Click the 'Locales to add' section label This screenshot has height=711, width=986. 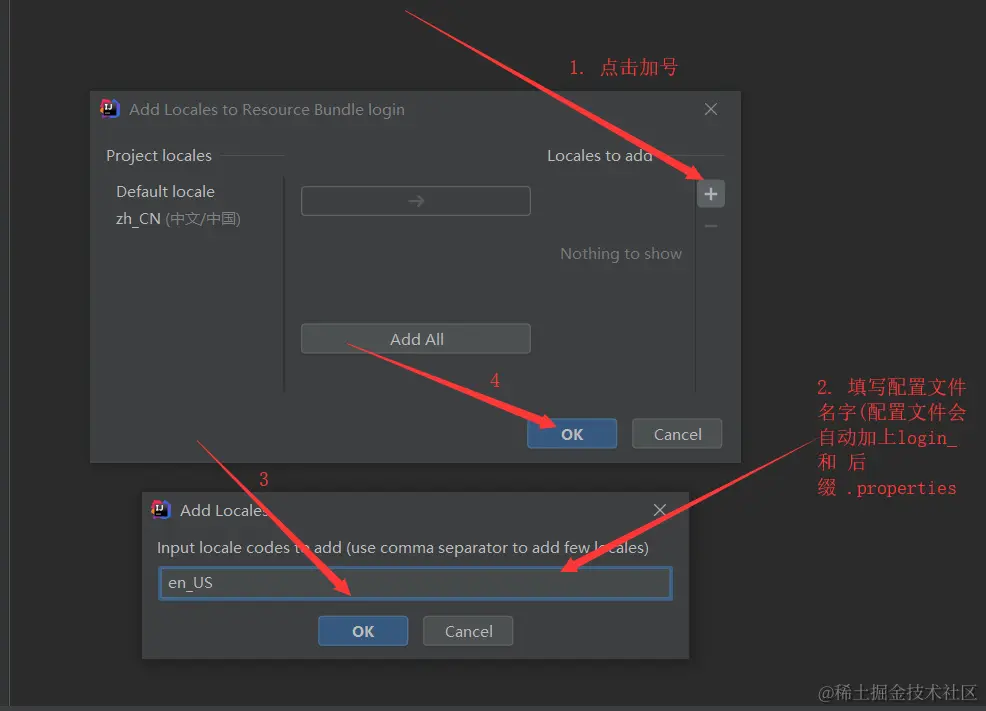click(x=599, y=156)
